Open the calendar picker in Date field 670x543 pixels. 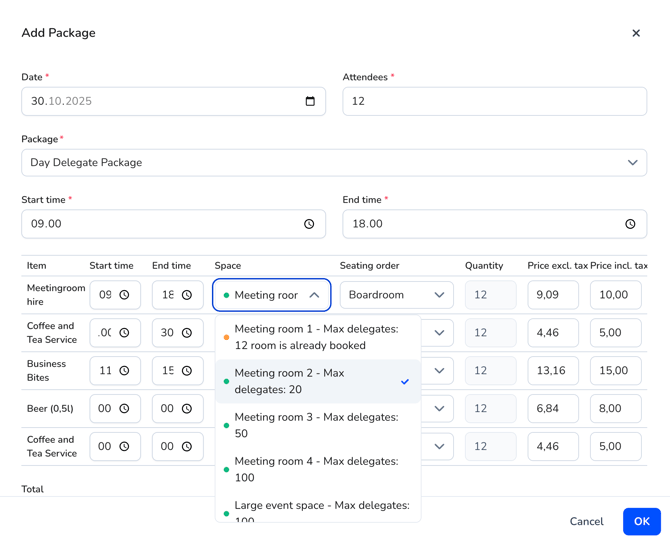click(310, 101)
